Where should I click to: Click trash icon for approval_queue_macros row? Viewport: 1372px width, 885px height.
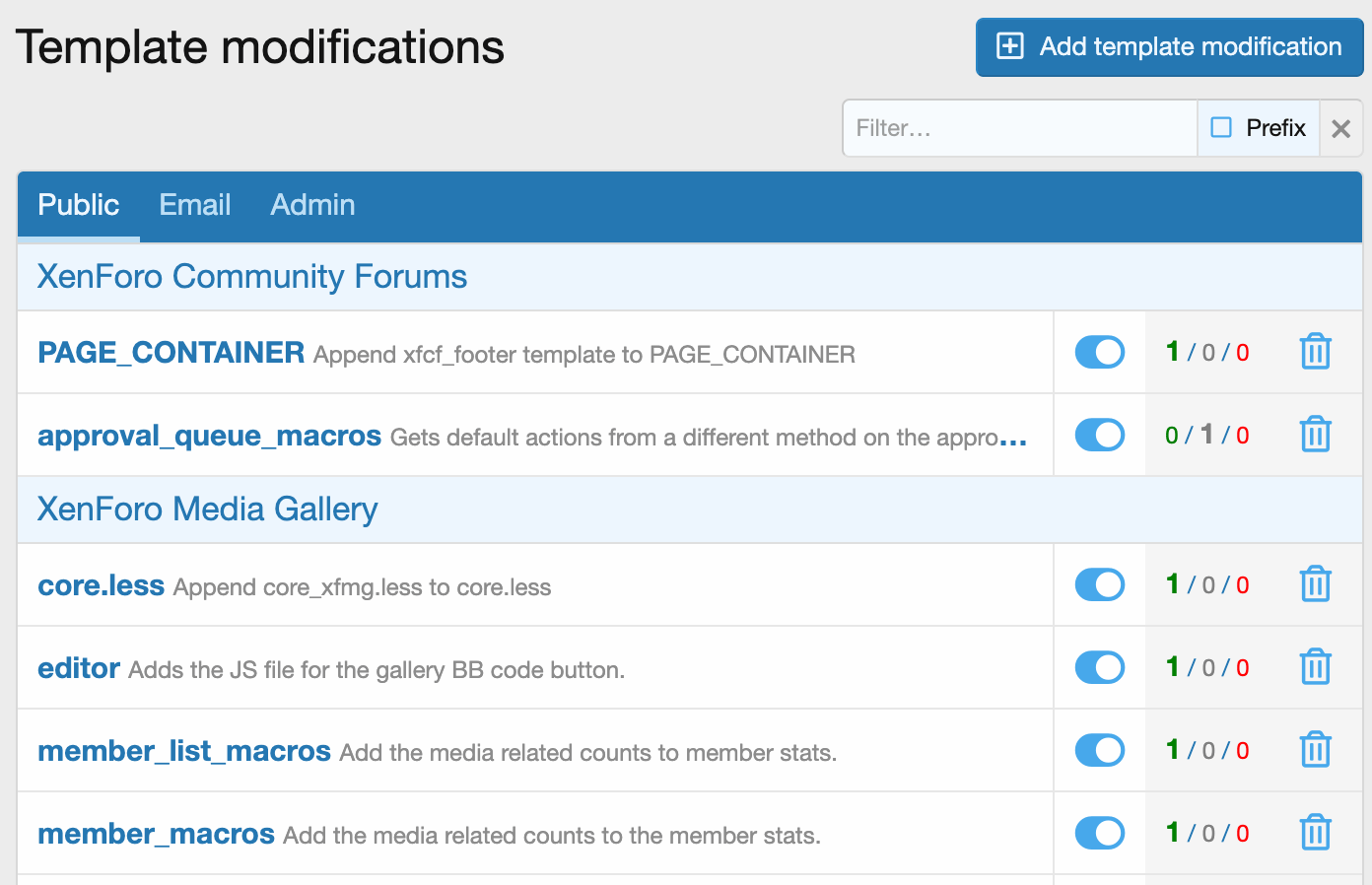pos(1315,435)
